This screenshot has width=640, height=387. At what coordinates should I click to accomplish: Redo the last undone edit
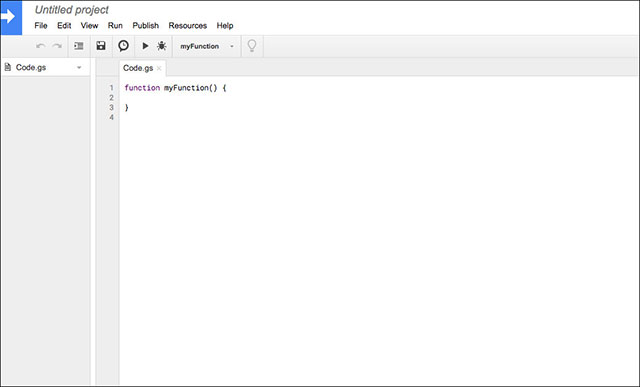[x=57, y=46]
